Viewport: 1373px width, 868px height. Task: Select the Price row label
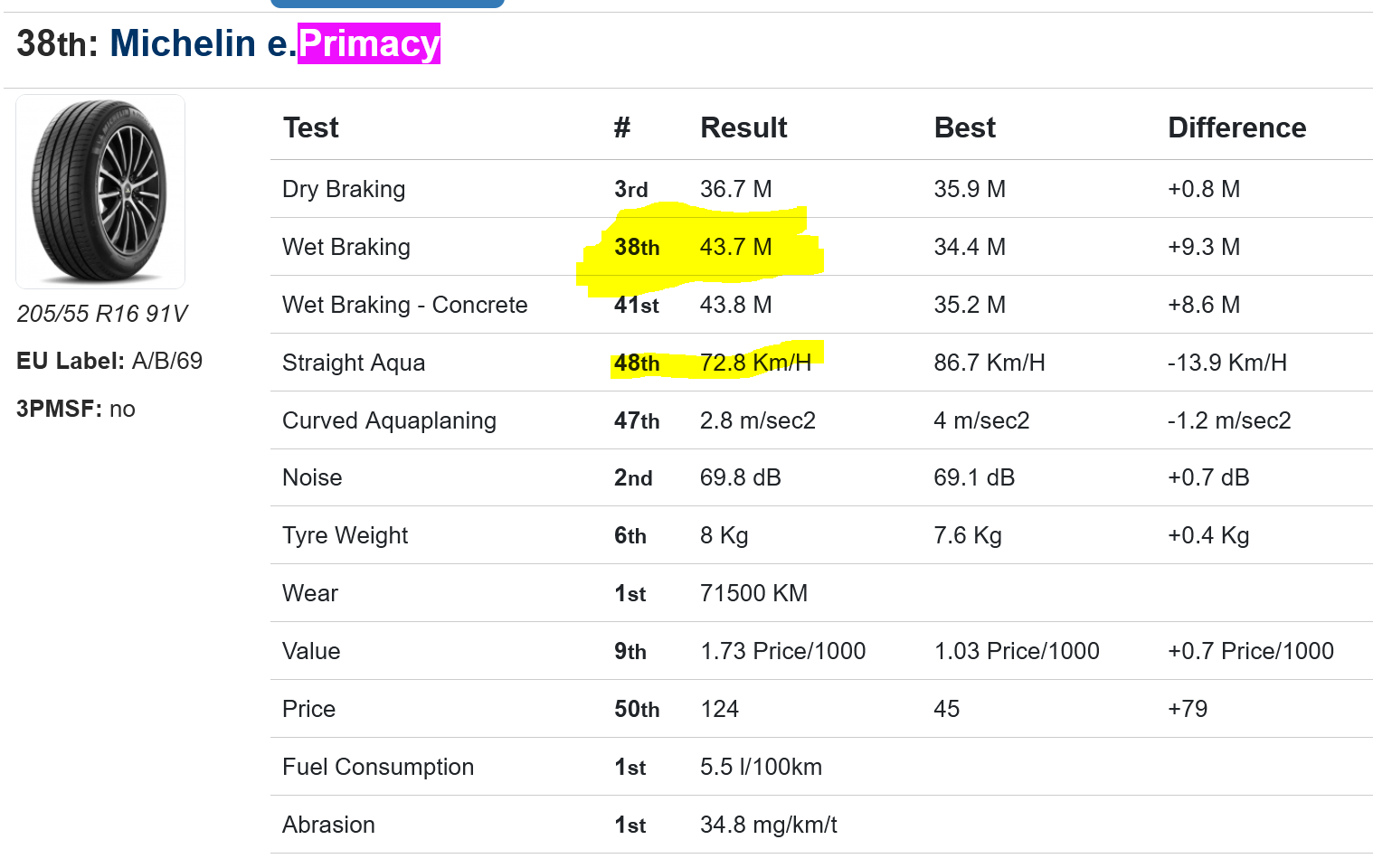point(308,709)
